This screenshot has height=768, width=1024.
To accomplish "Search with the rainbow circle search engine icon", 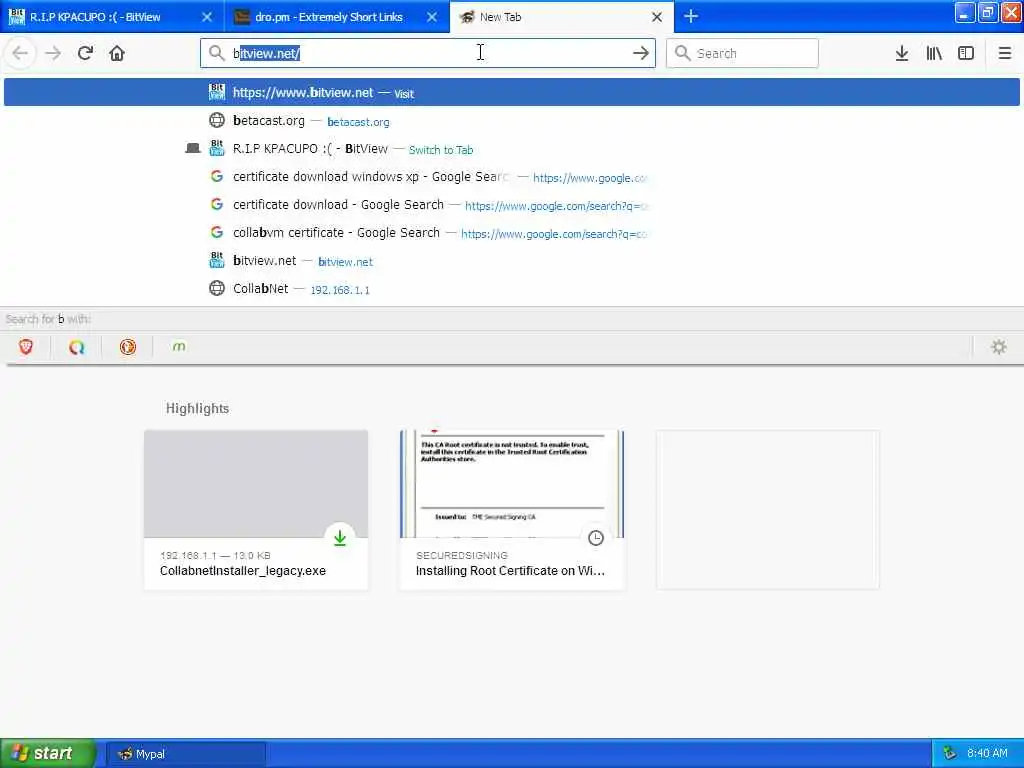I will [x=76, y=347].
